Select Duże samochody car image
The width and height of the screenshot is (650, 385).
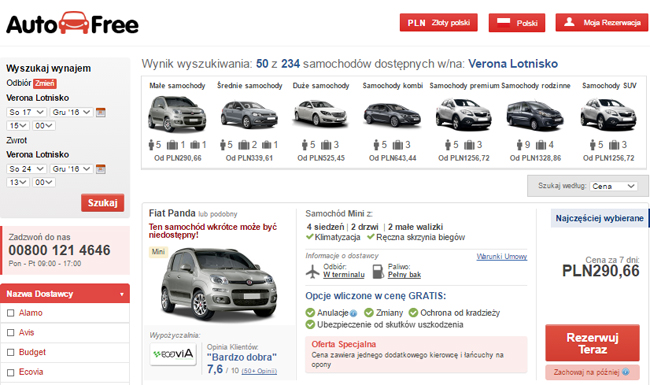point(320,113)
